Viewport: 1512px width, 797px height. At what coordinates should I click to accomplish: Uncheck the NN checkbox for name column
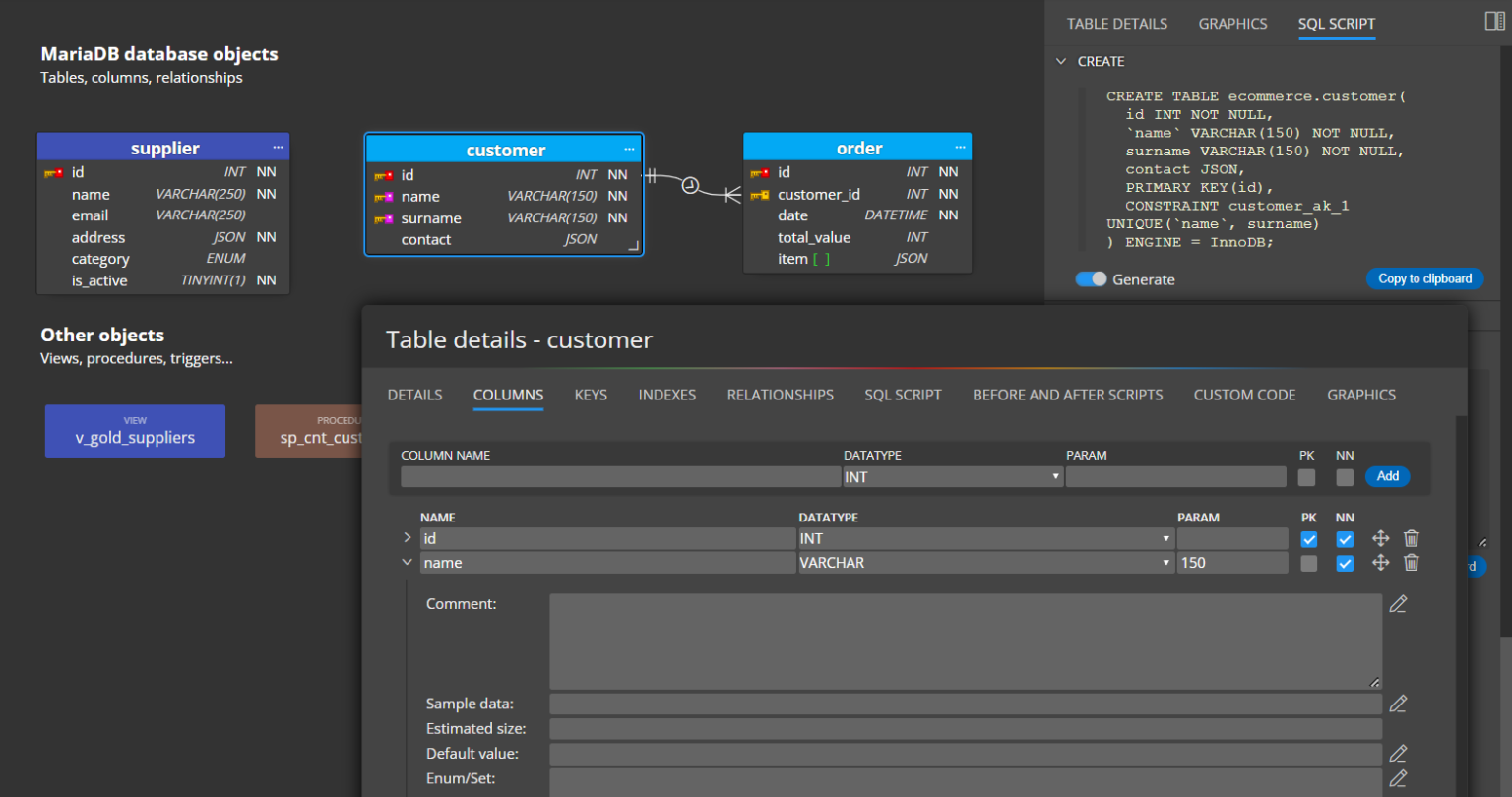click(x=1345, y=564)
